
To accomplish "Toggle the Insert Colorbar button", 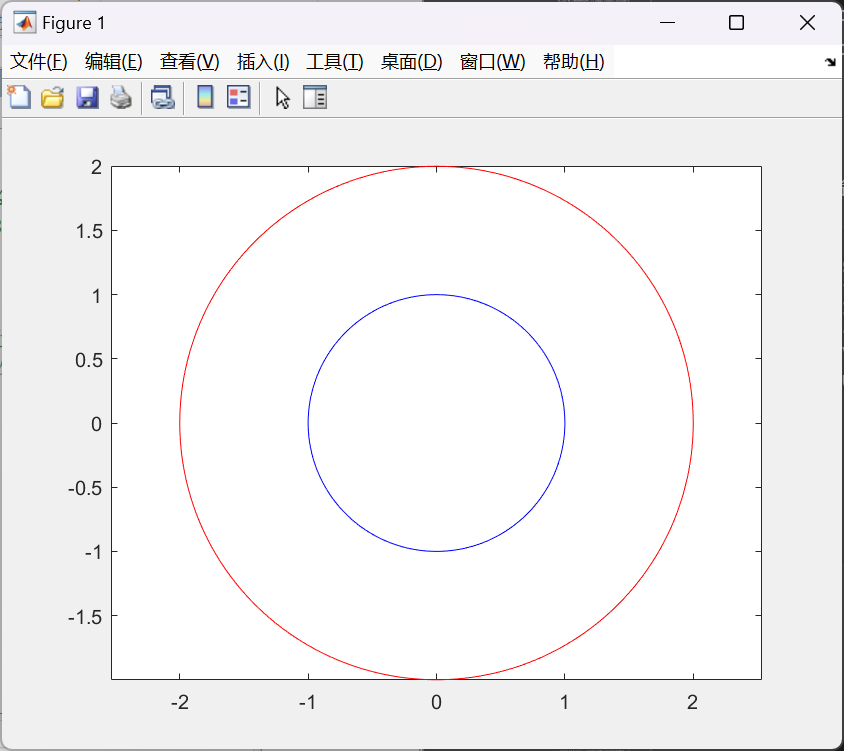I will pos(205,97).
